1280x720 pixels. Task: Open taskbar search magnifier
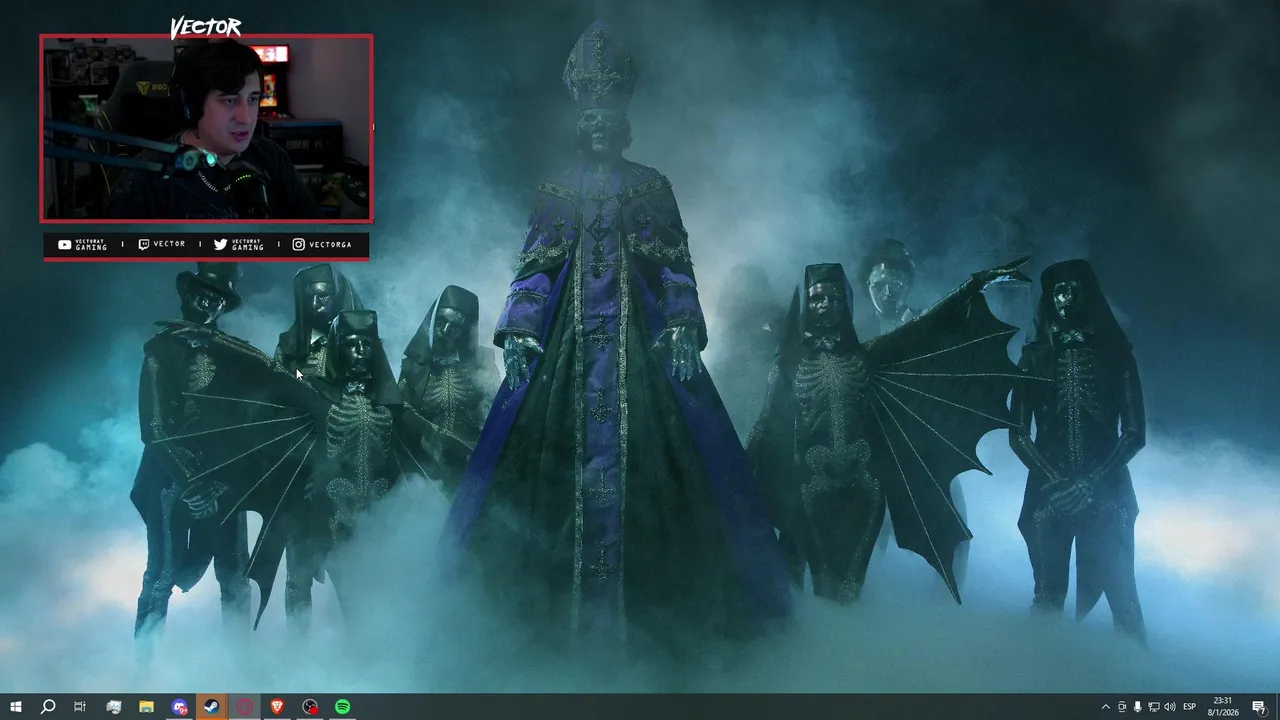point(47,707)
